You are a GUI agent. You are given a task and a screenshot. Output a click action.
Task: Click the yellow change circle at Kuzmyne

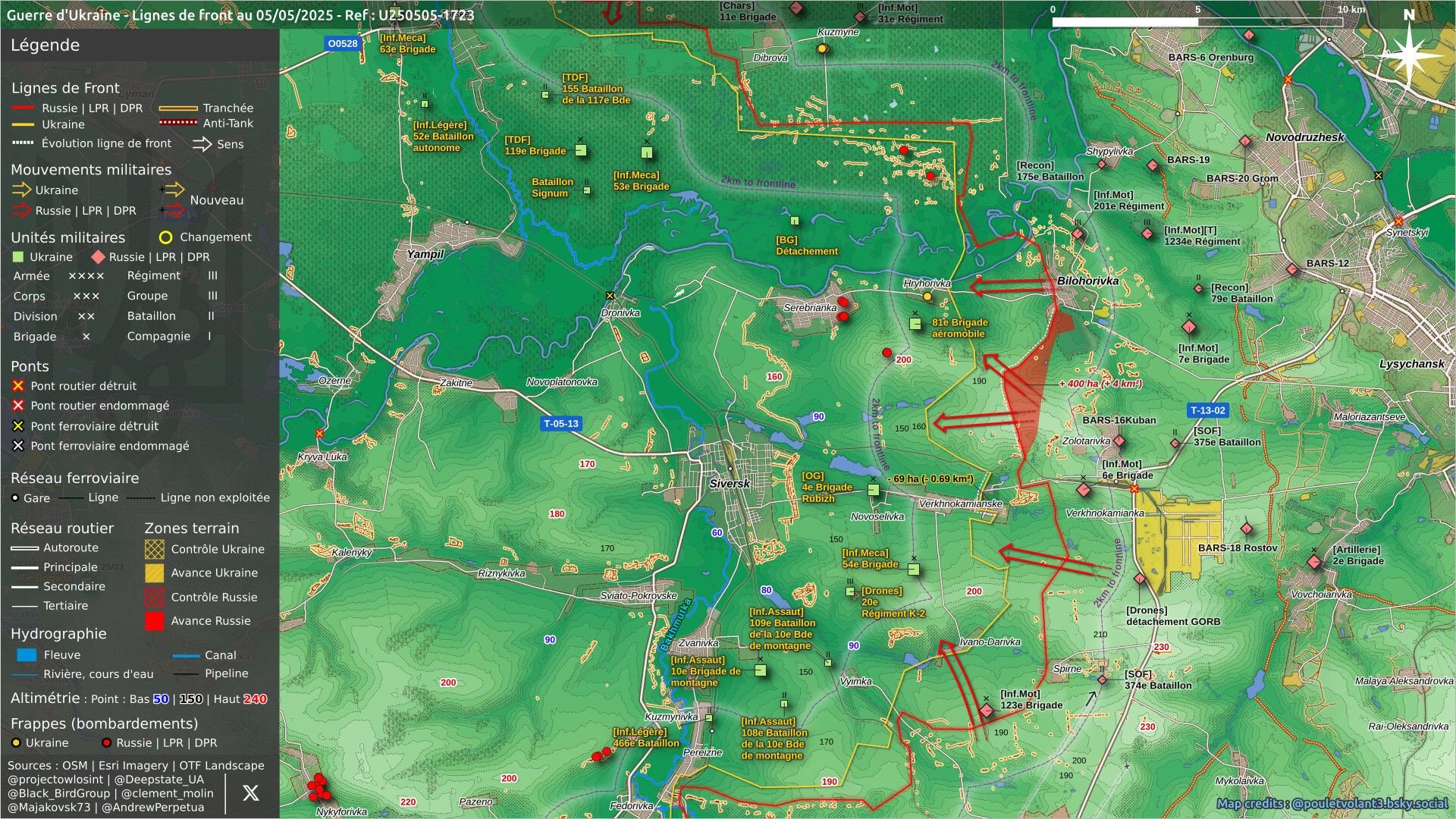(x=821, y=49)
